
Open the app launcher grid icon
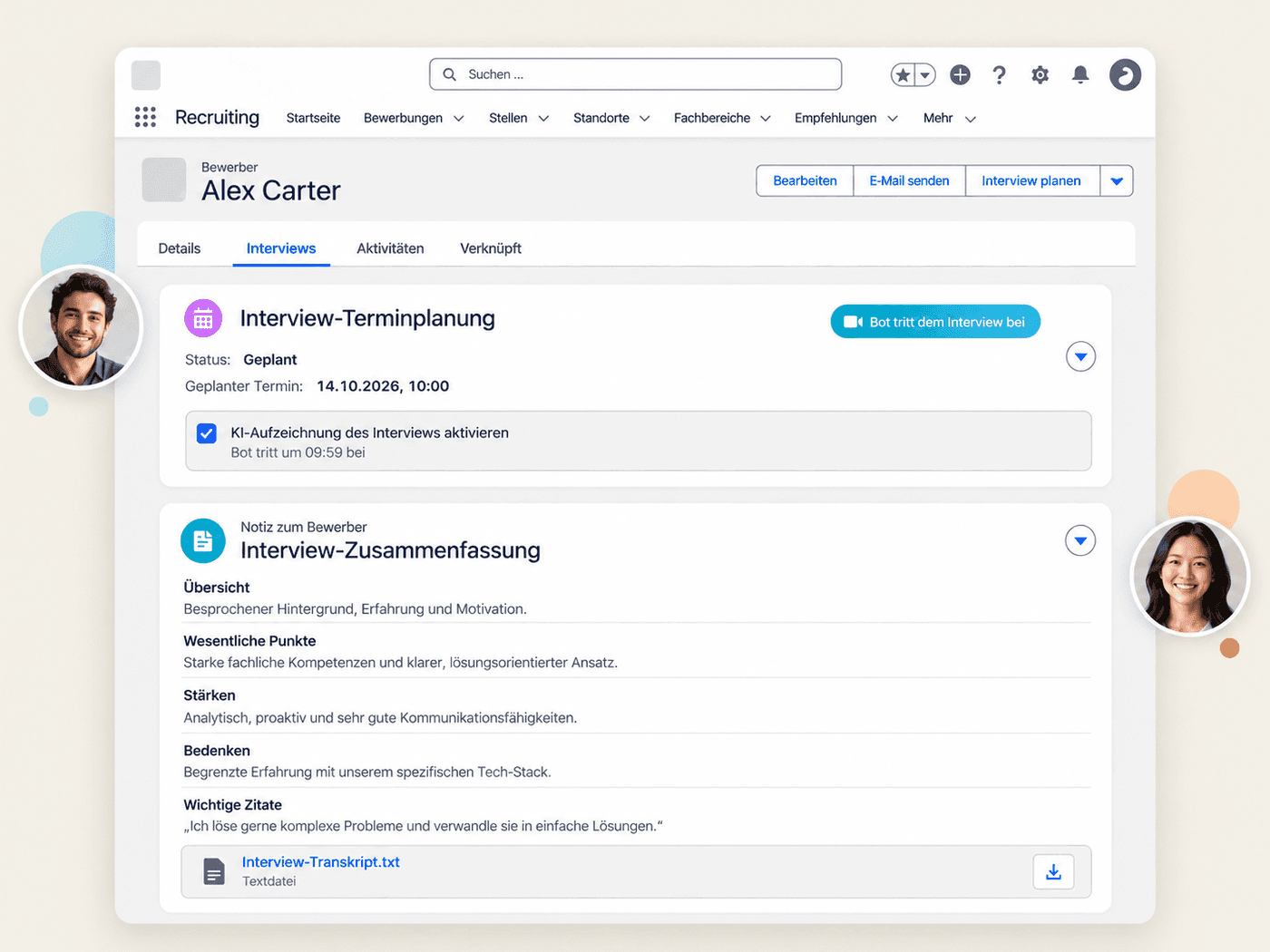pyautogui.click(x=145, y=117)
